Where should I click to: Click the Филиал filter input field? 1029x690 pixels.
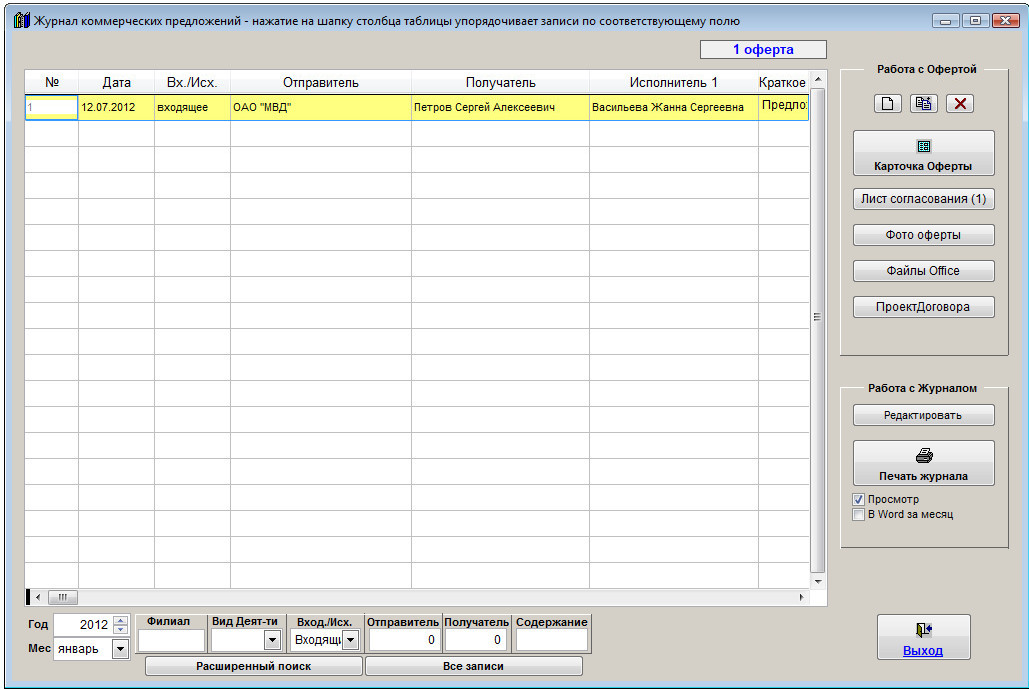point(171,640)
